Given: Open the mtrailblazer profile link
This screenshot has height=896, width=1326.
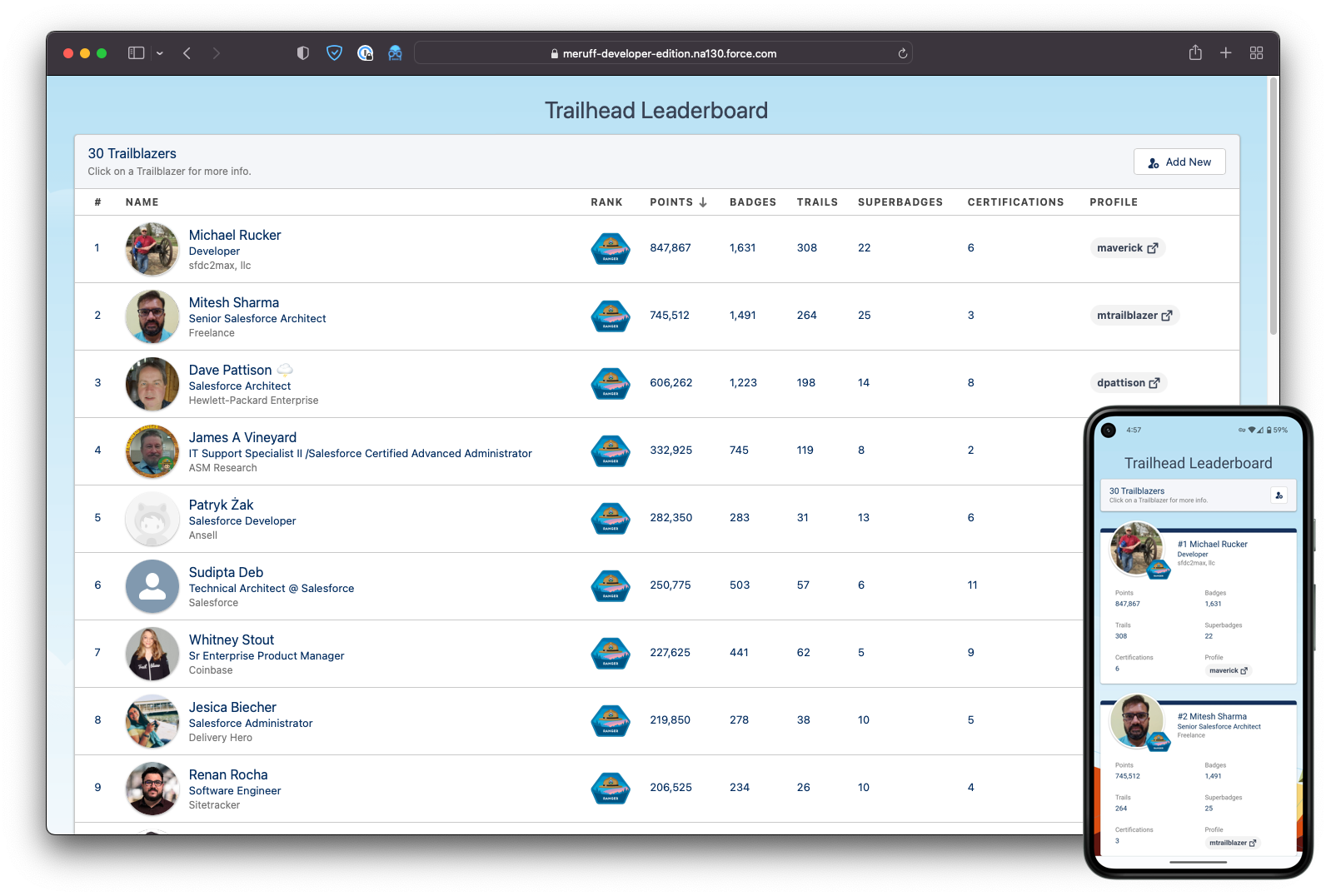Looking at the screenshot, I should click(x=1134, y=316).
